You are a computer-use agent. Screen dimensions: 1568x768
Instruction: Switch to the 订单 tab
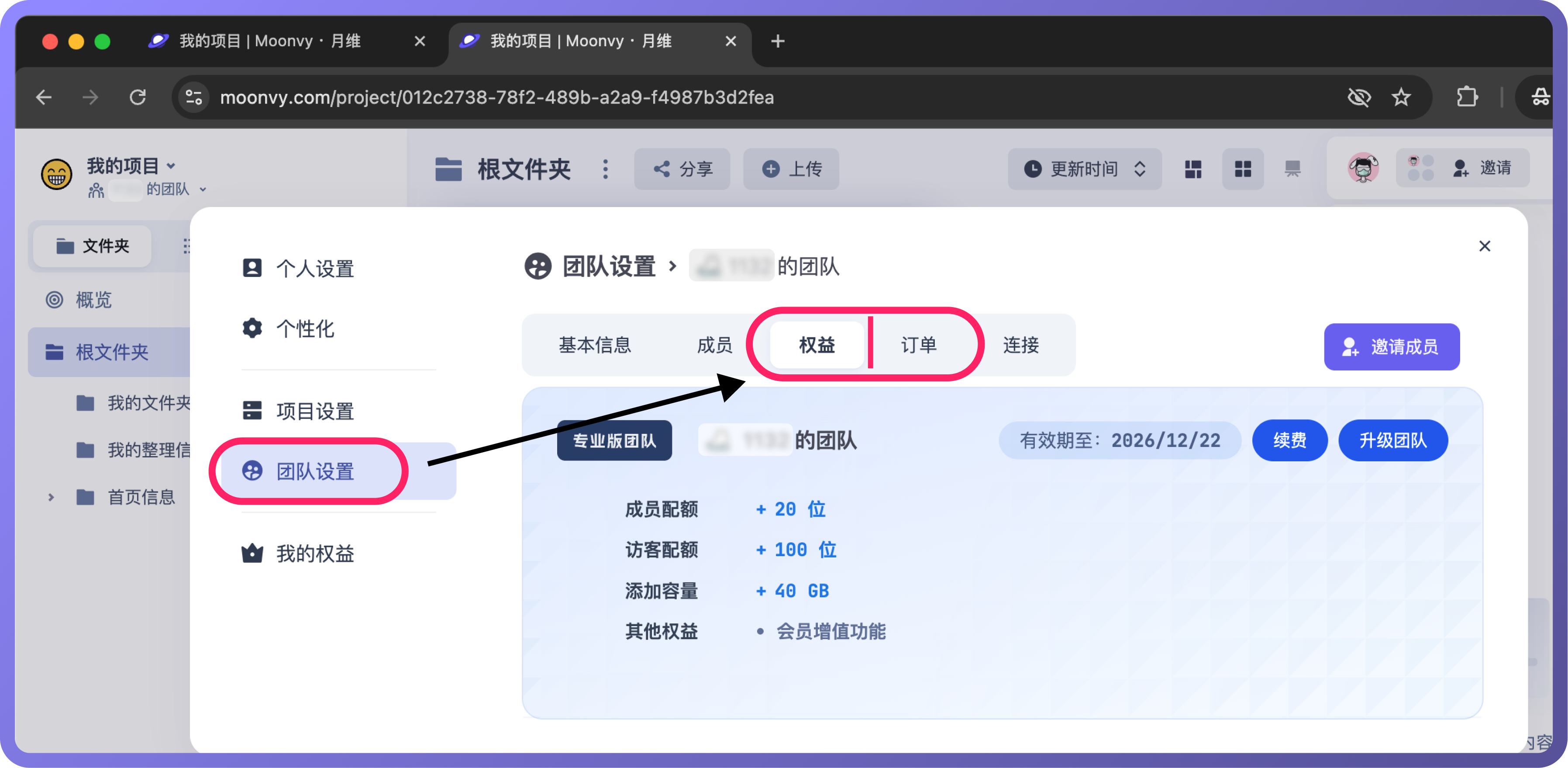[x=918, y=345]
